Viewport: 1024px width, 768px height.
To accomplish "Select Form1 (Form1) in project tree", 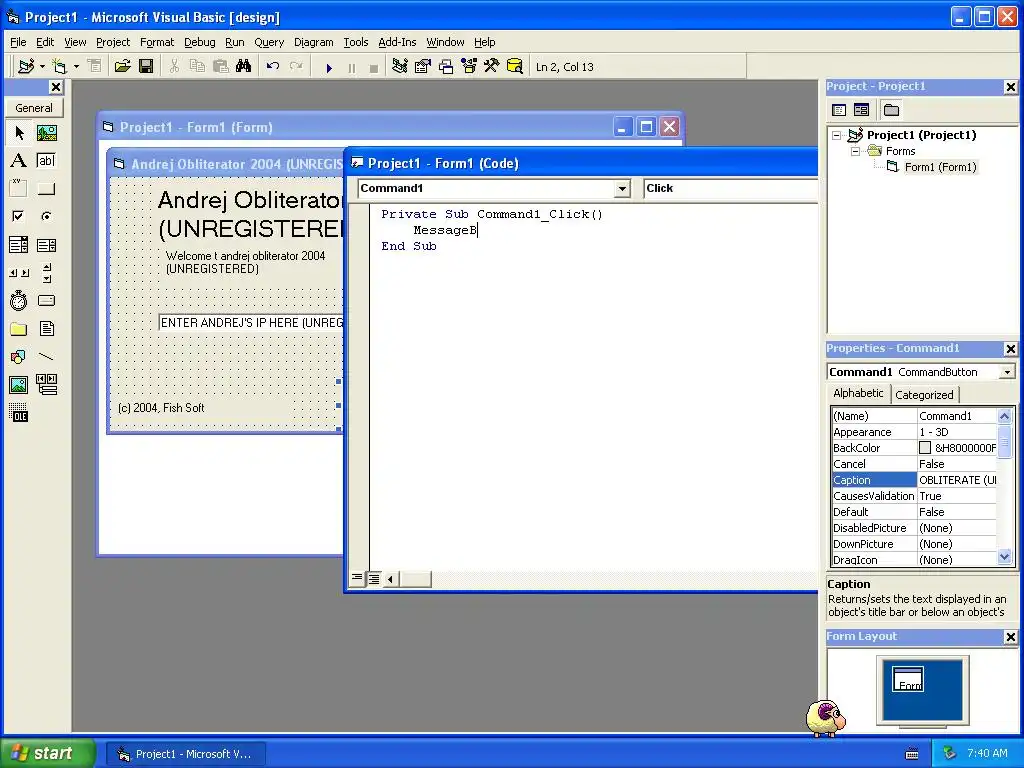I will click(940, 167).
